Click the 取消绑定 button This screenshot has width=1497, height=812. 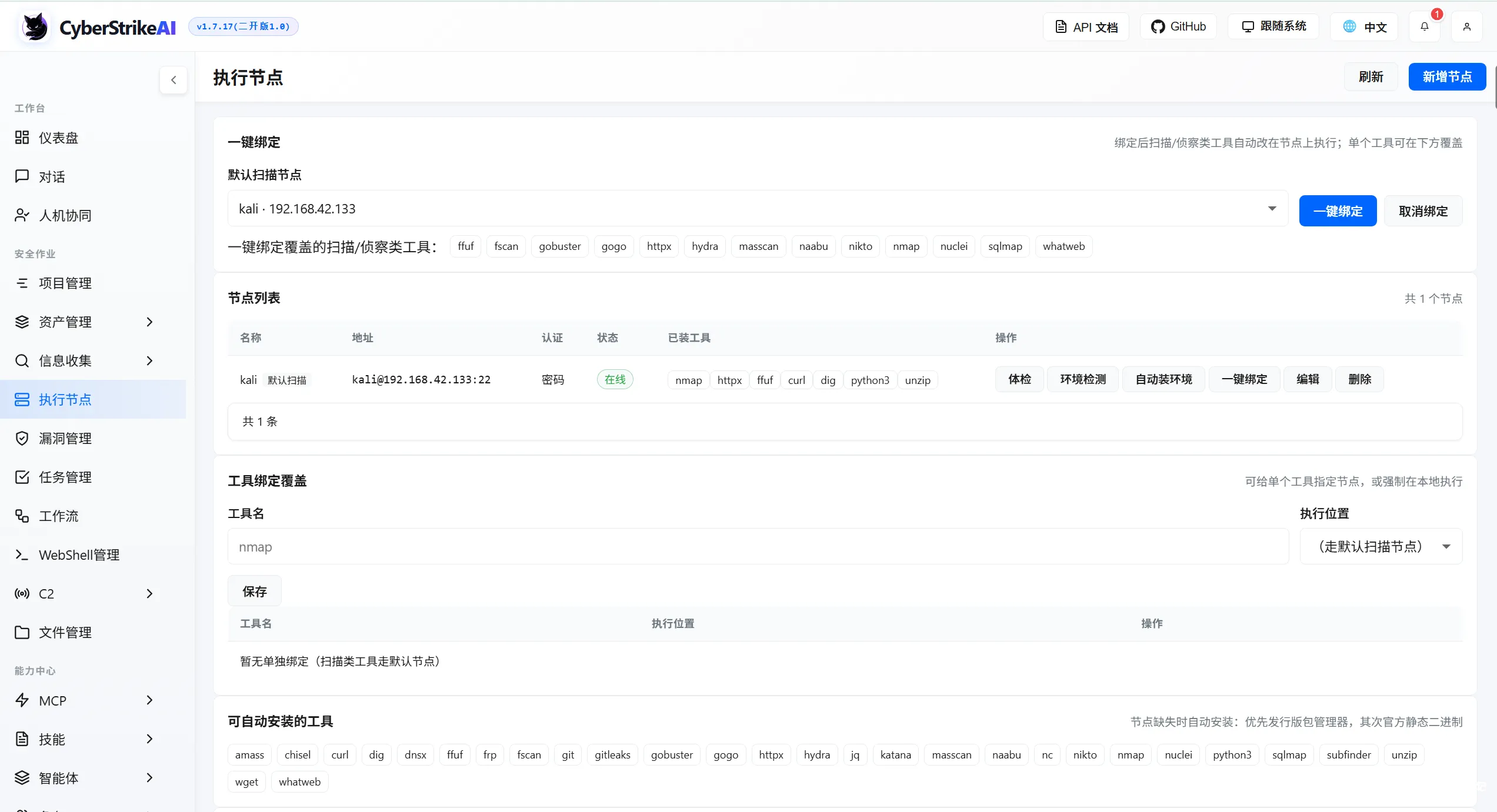[1423, 211]
